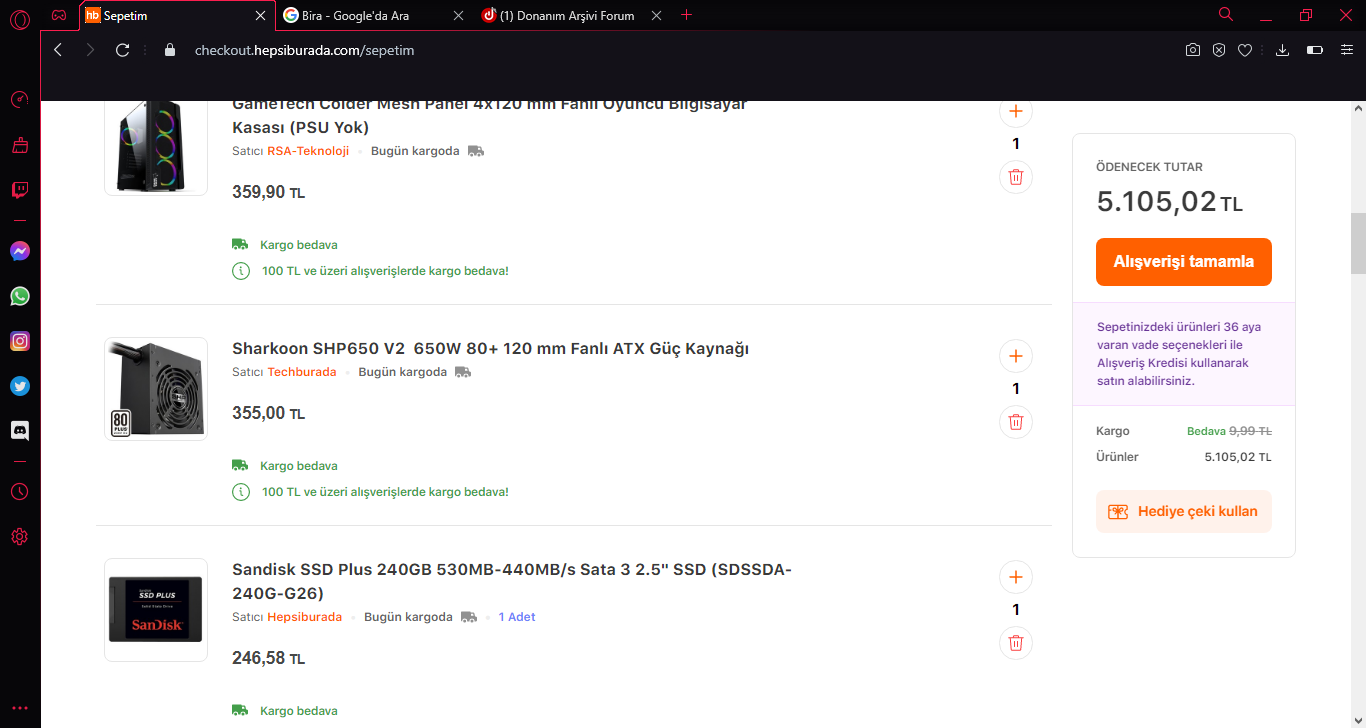Screen dimensions: 1366x728
Task: Open a new tab with the plus button
Action: tap(686, 15)
